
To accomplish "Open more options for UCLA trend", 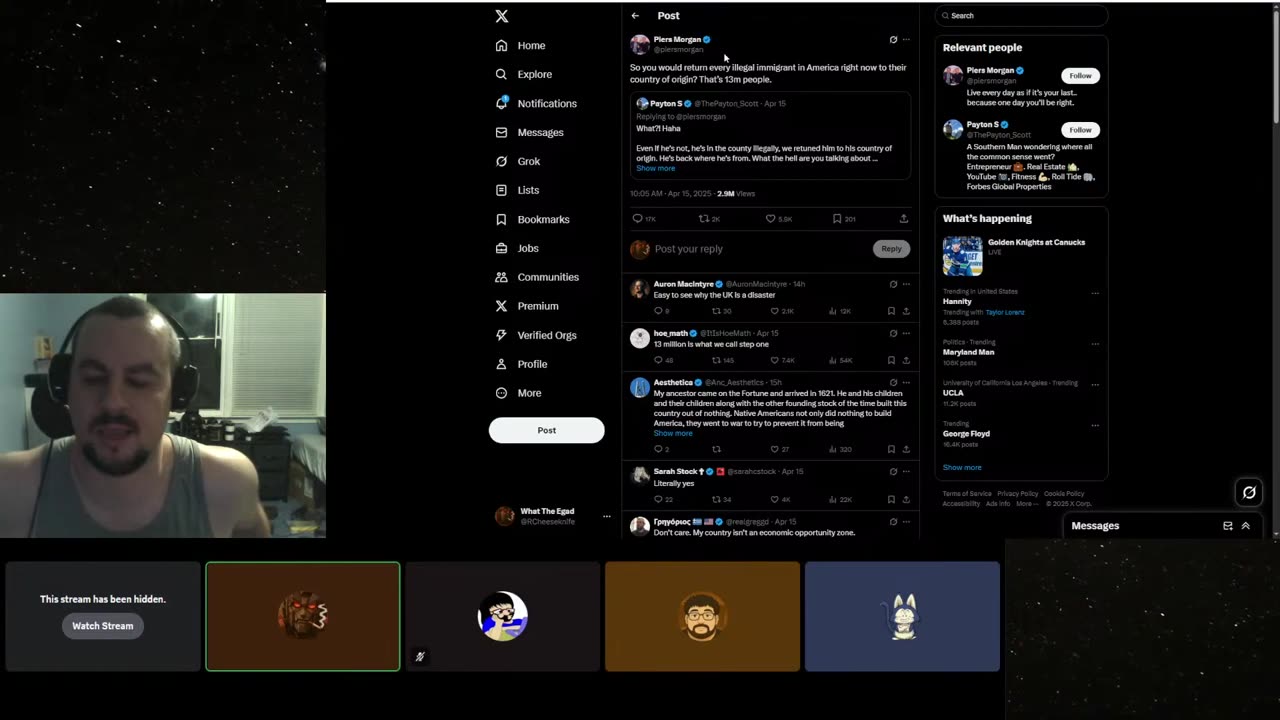I will 1095,384.
